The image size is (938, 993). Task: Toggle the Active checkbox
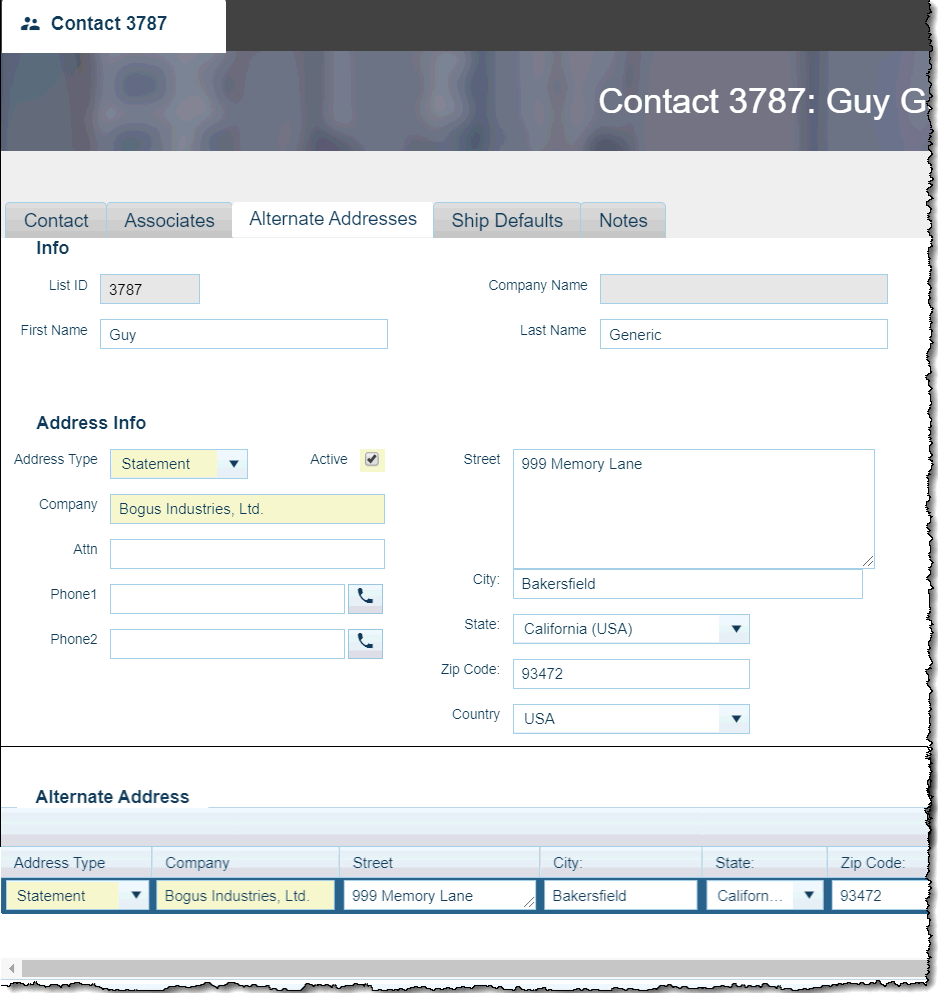[372, 460]
